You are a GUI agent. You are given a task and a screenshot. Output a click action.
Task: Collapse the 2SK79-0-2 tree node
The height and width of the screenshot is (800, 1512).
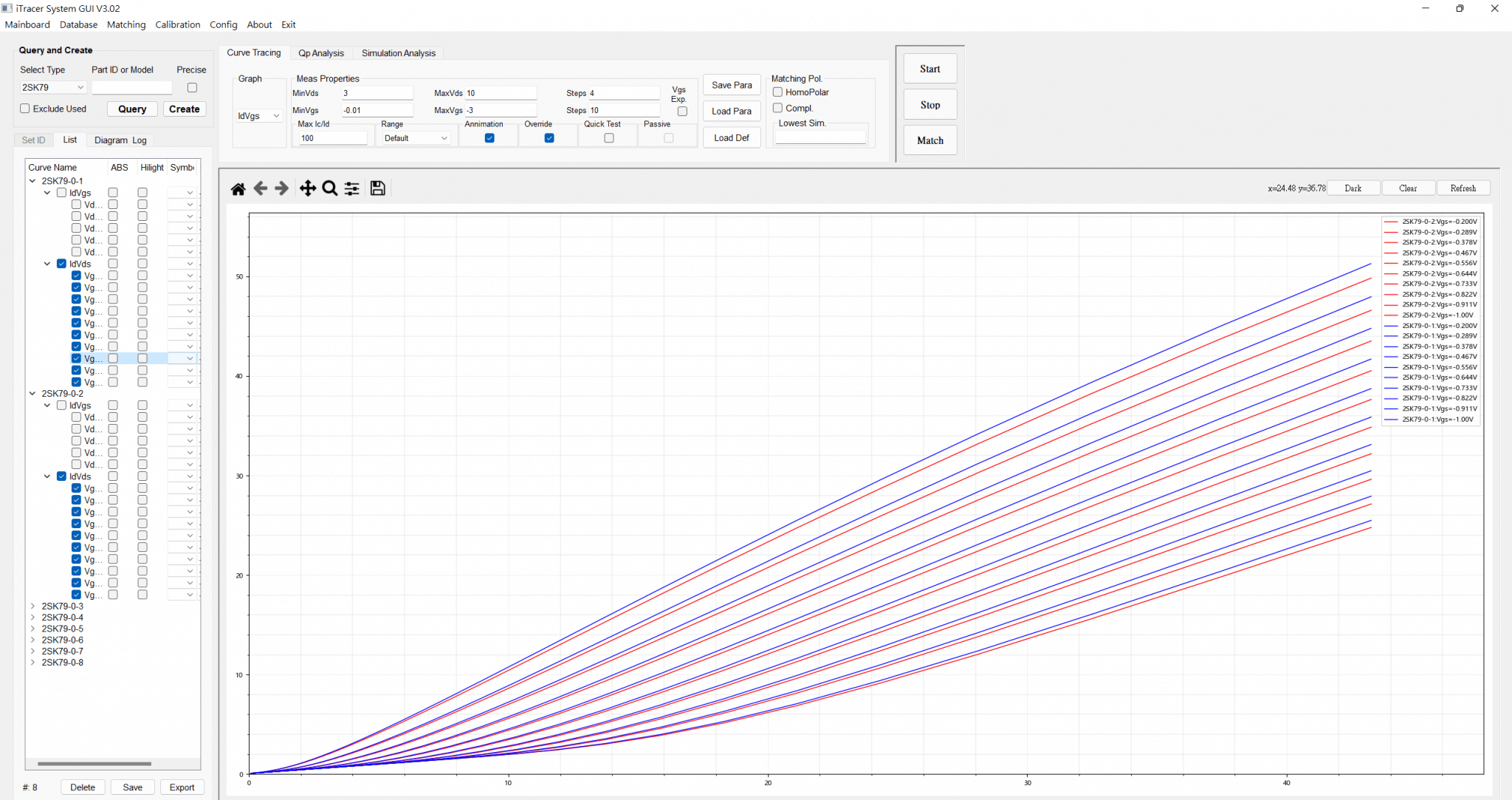coord(32,394)
